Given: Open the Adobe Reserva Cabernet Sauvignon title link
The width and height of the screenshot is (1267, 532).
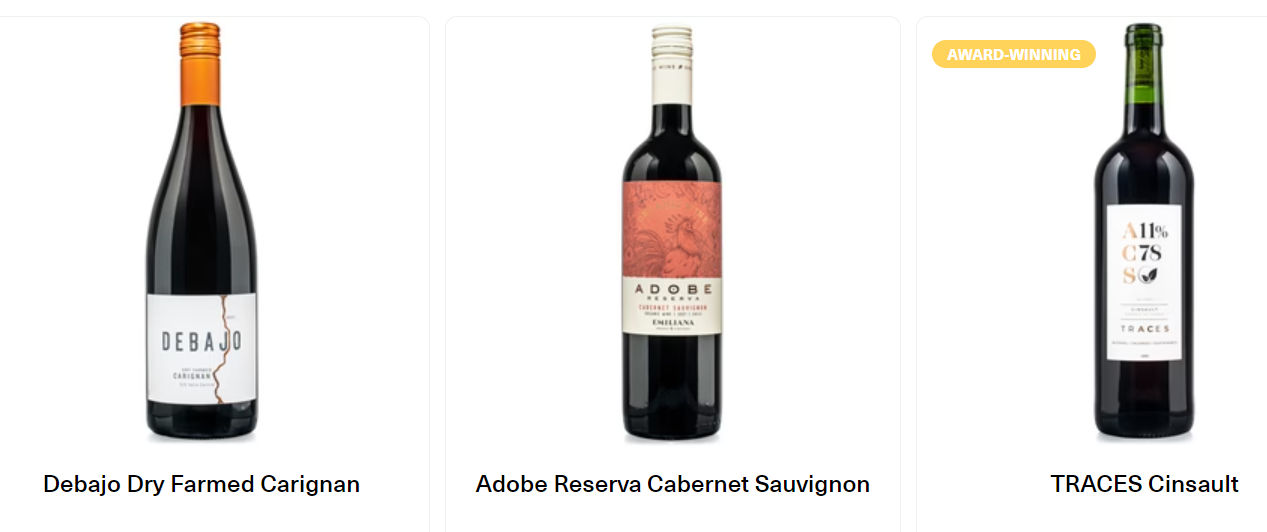Looking at the screenshot, I should click(x=673, y=485).
